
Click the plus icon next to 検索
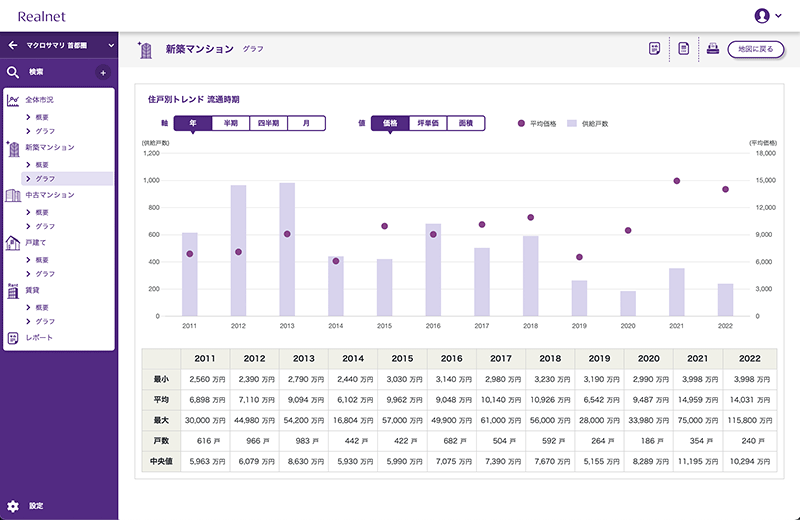tap(103, 73)
